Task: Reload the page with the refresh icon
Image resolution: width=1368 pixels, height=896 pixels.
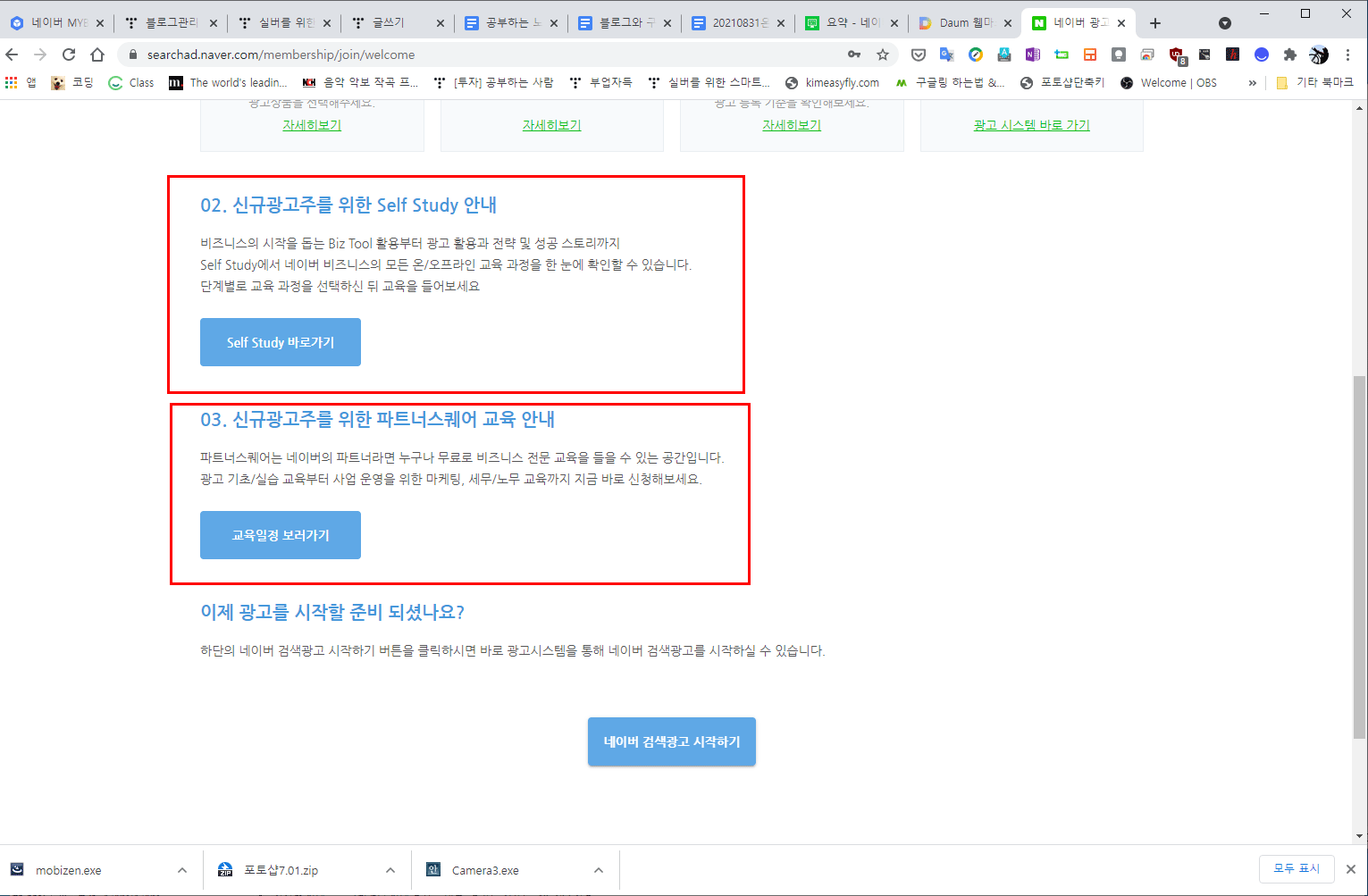Action: click(x=69, y=54)
